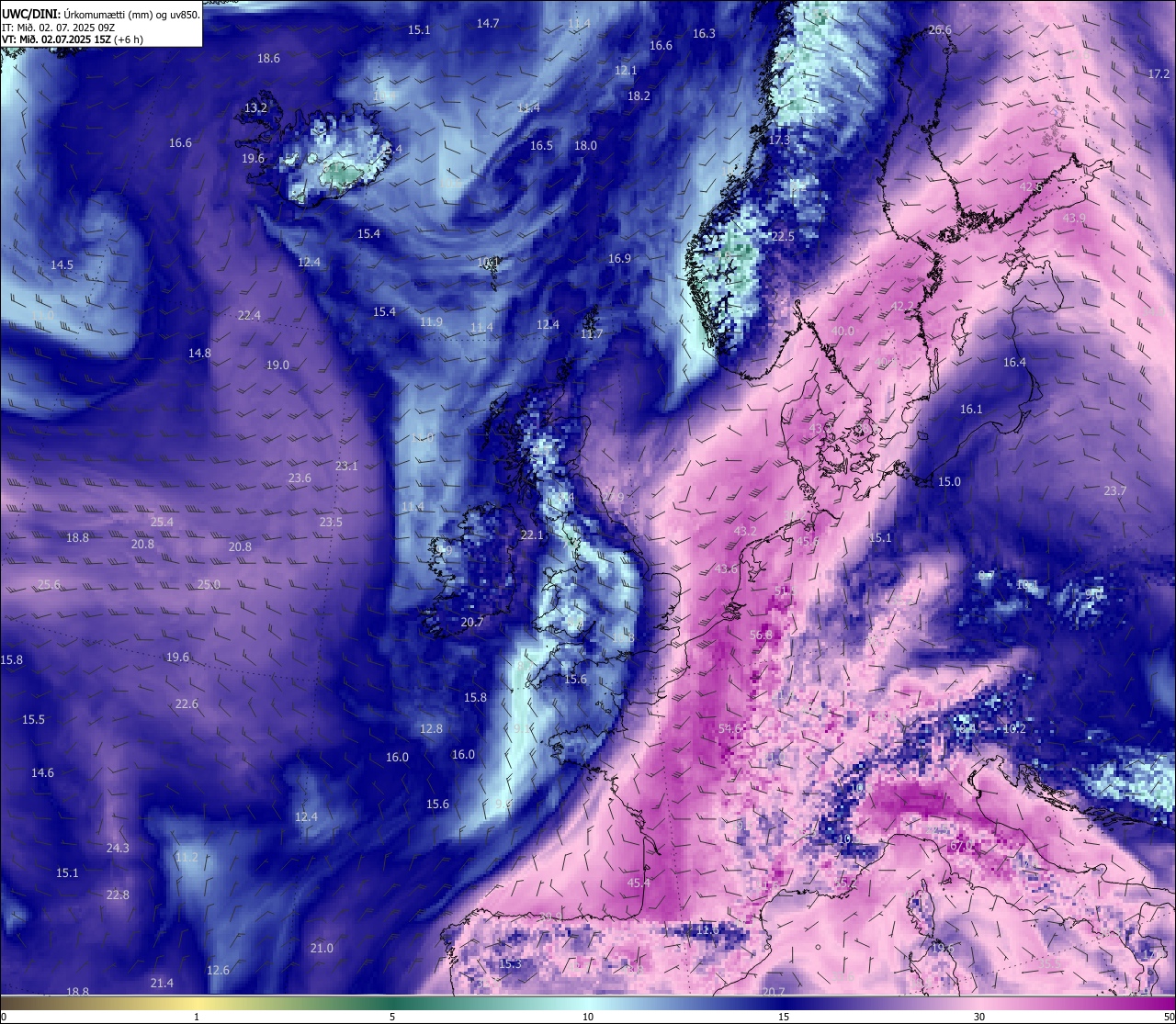Click the map value label '14.6'
1176x1024 pixels.
(42, 772)
